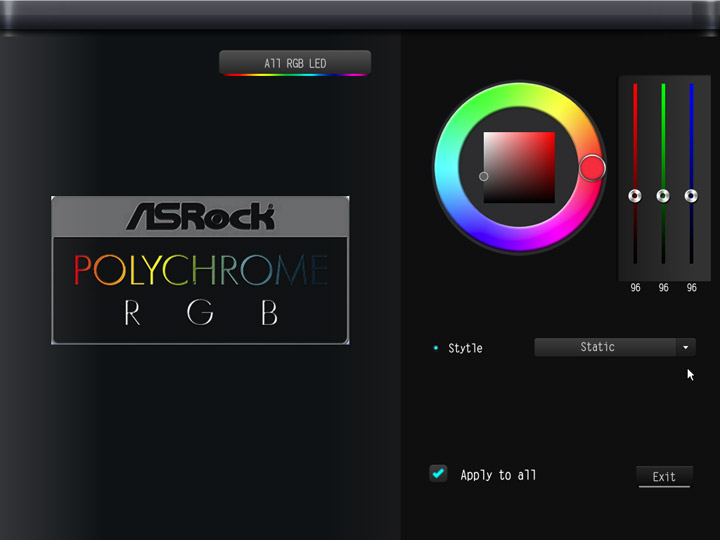
Task: Click the saturation picker dot in color square
Action: [x=484, y=176]
